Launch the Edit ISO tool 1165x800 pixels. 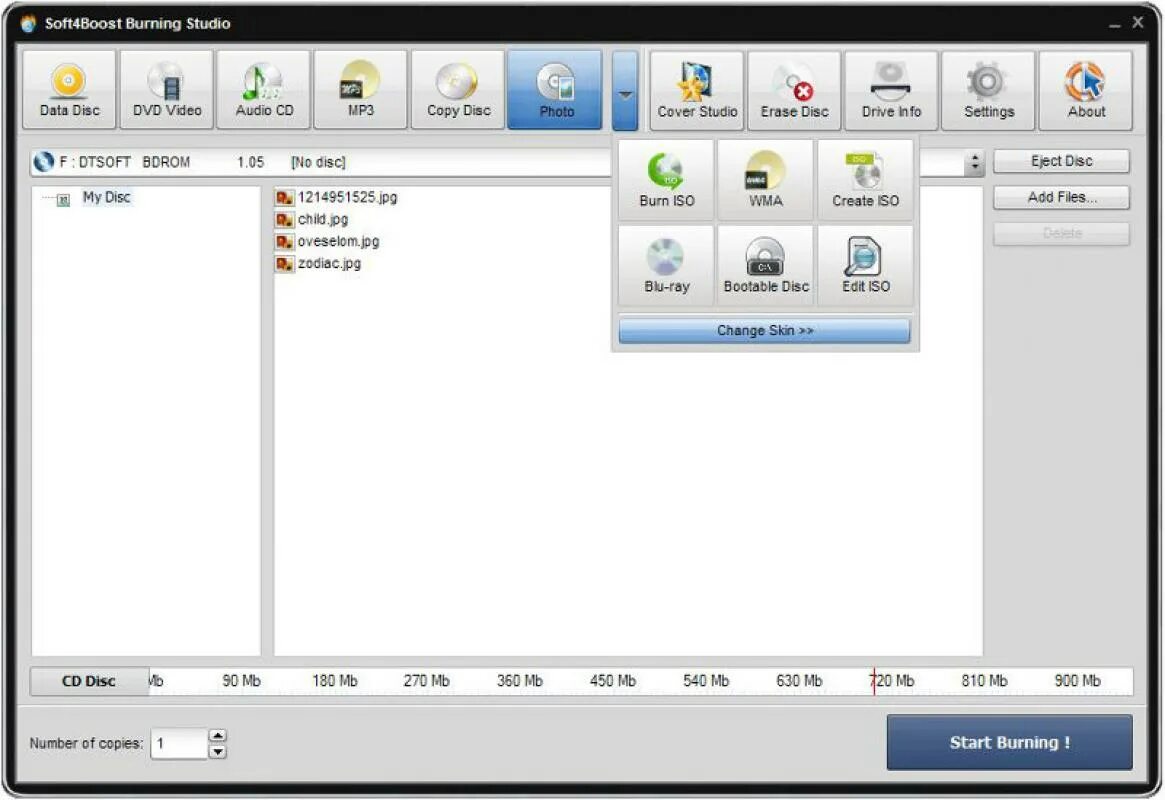(865, 265)
